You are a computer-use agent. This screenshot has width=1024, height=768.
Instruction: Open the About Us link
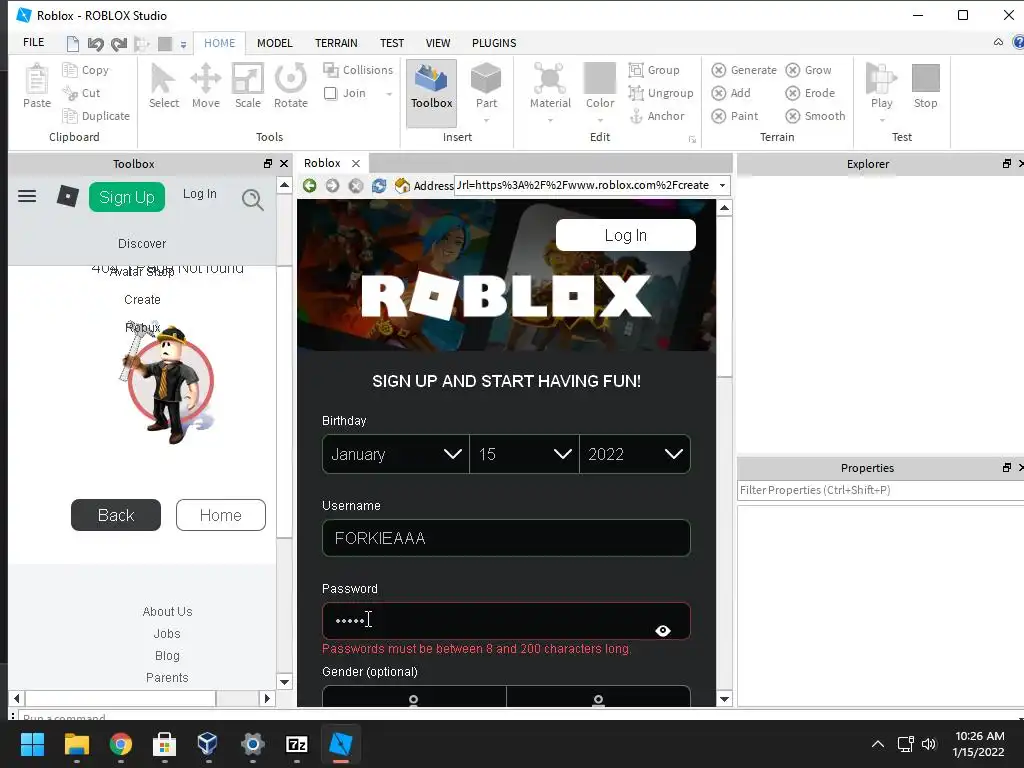(167, 612)
